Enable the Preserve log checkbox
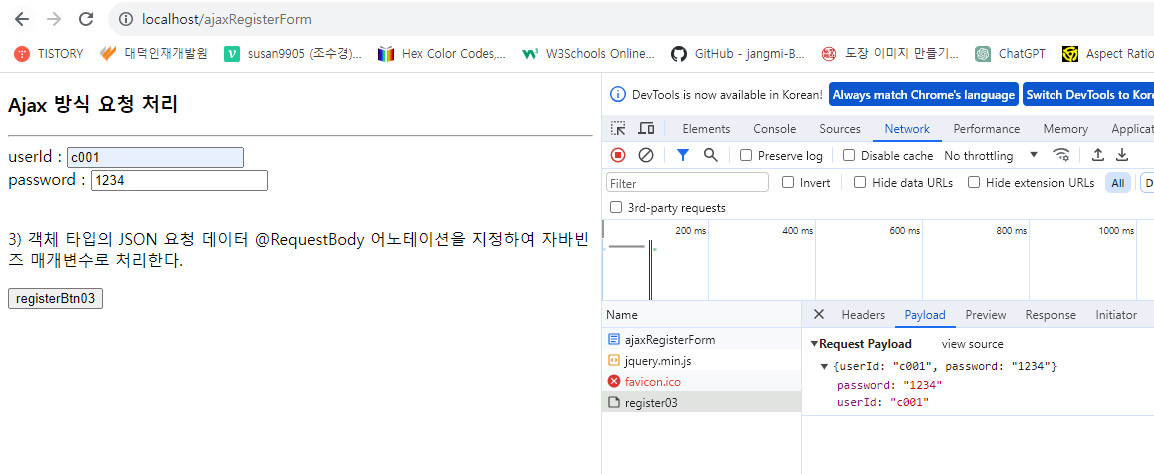 pyautogui.click(x=746, y=155)
